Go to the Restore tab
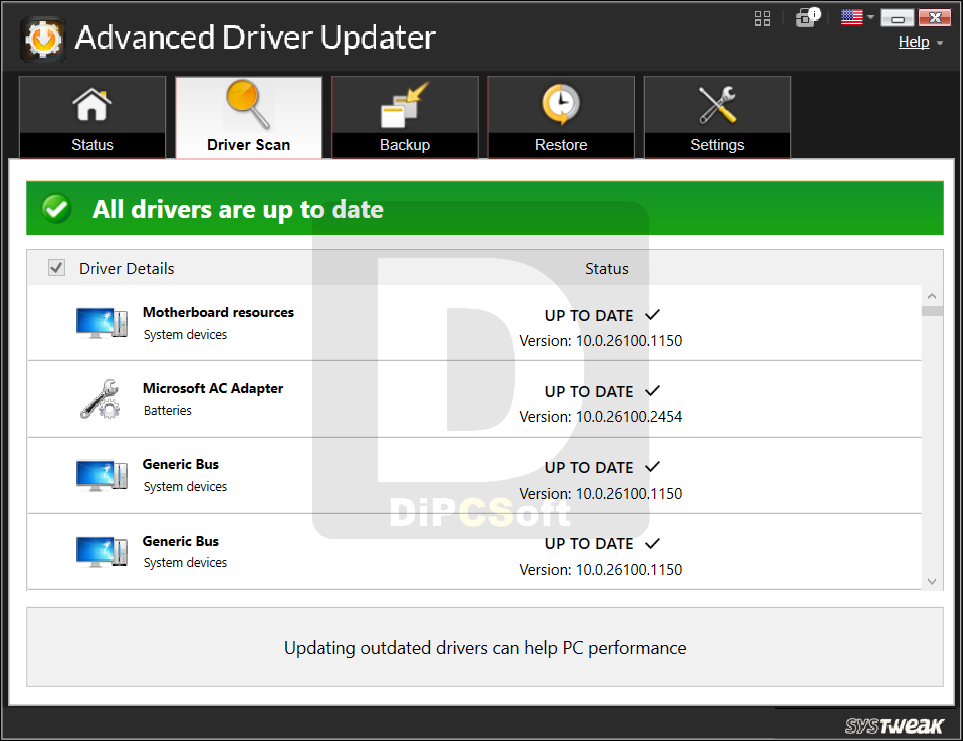 point(561,117)
